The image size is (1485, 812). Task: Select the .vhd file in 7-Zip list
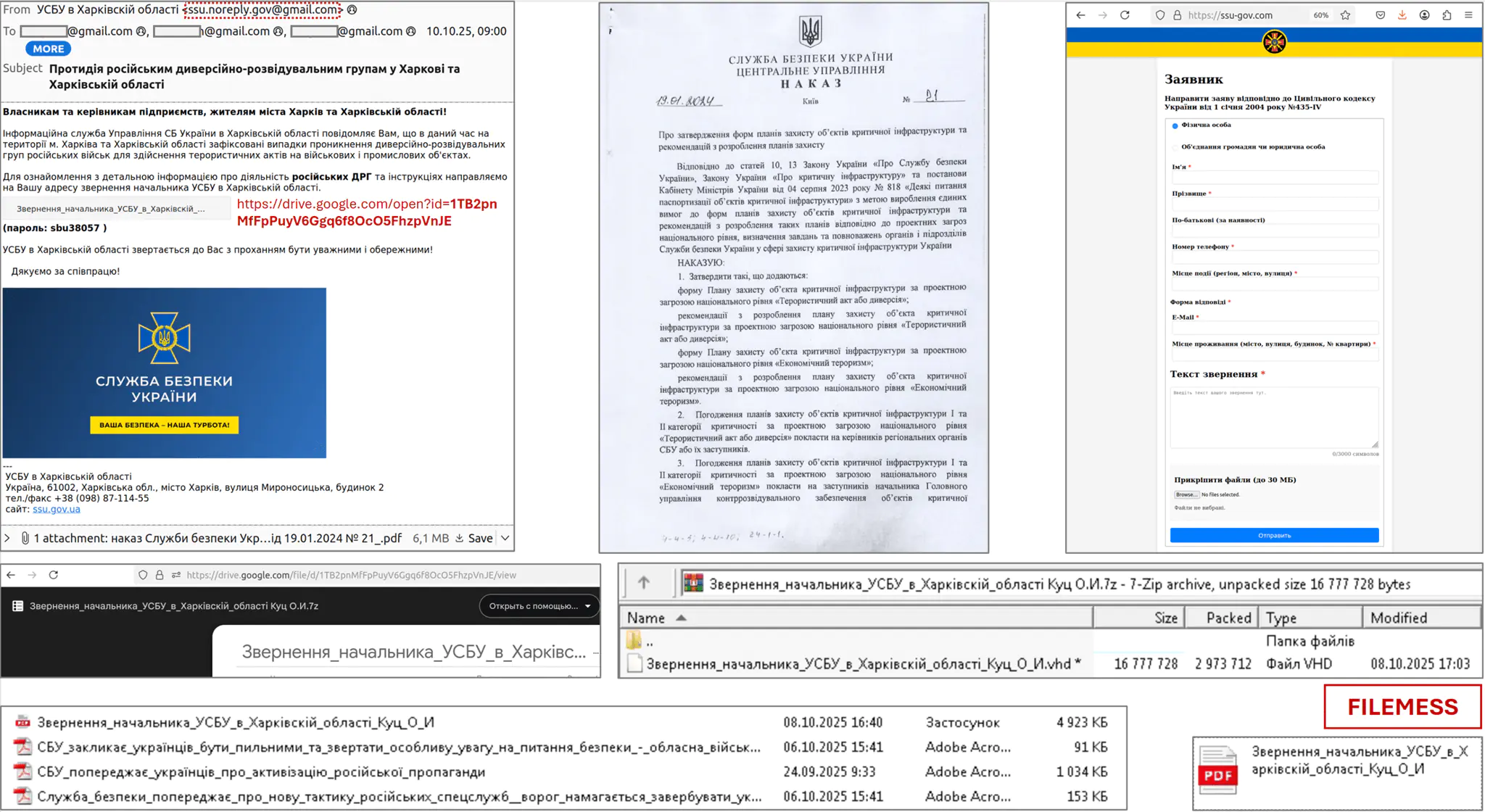point(858,664)
